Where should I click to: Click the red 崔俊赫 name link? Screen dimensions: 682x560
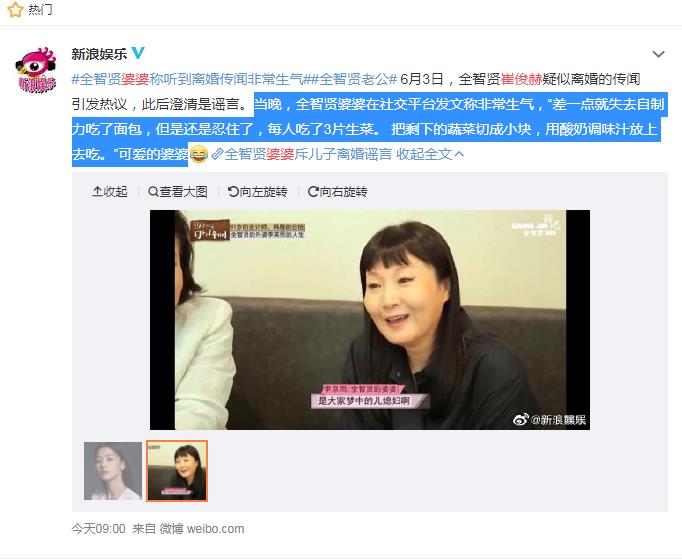(521, 79)
